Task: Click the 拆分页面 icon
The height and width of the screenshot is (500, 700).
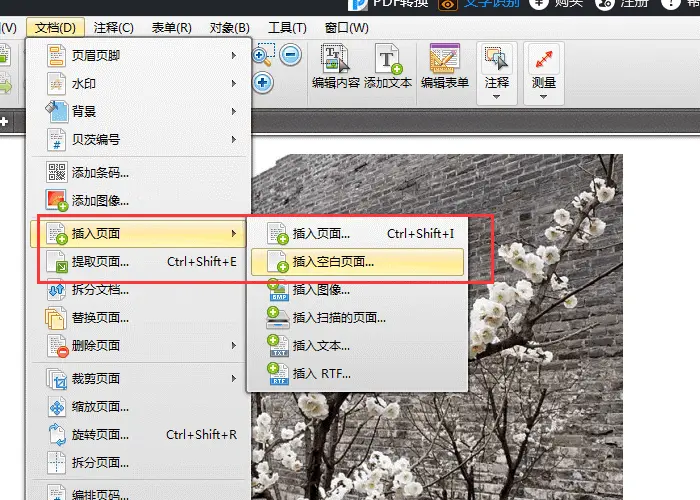Action: coord(56,462)
